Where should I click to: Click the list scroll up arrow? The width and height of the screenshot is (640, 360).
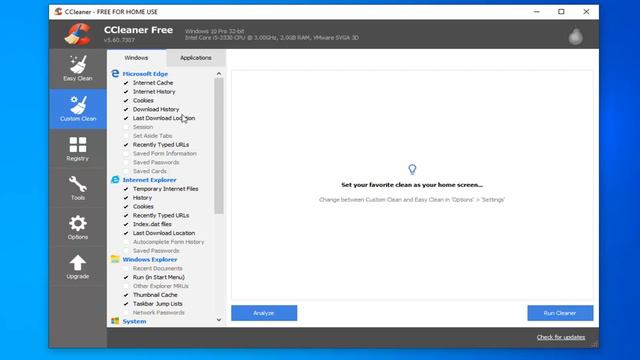point(219,74)
